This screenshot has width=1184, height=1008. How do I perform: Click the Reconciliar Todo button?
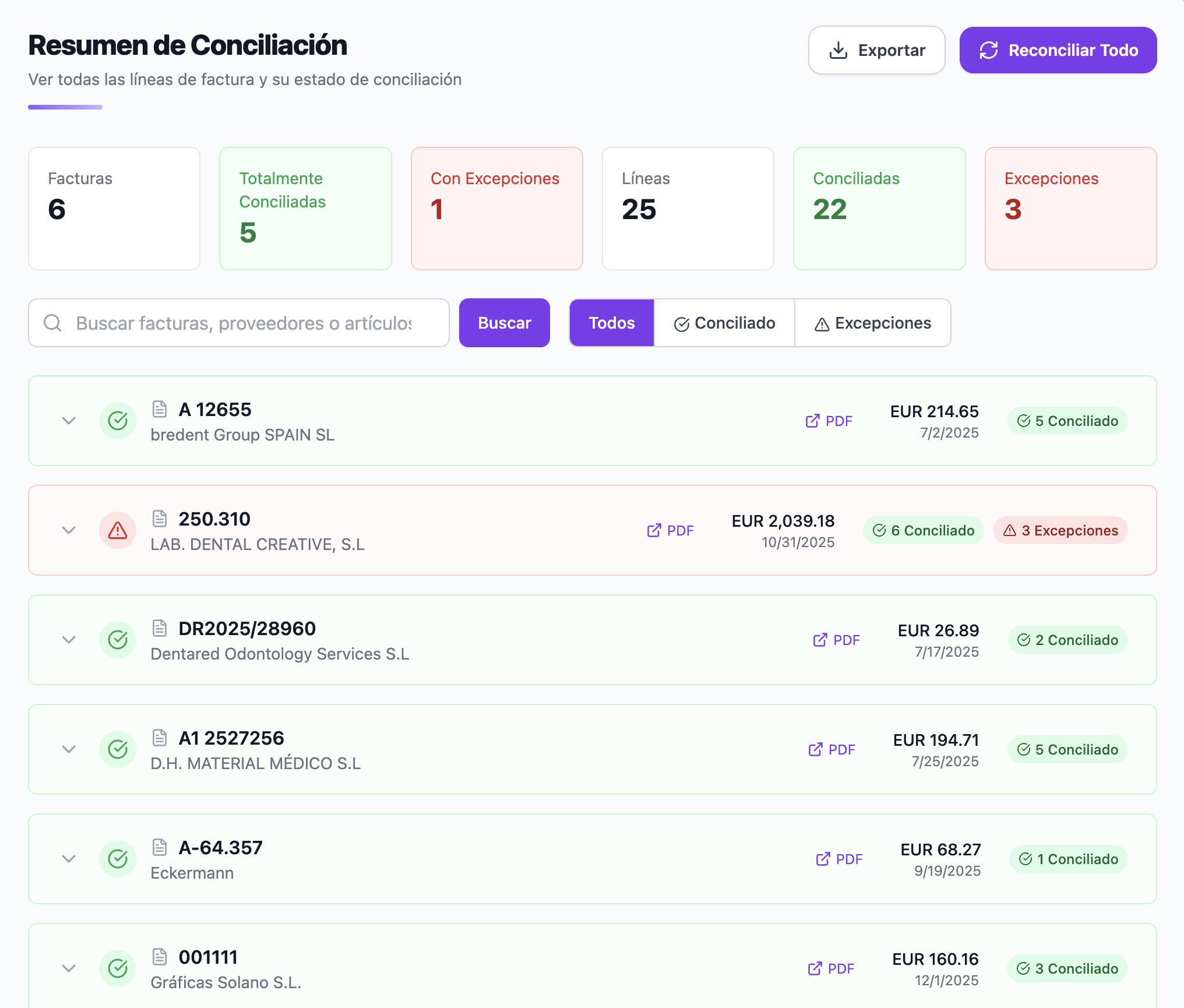(1058, 50)
